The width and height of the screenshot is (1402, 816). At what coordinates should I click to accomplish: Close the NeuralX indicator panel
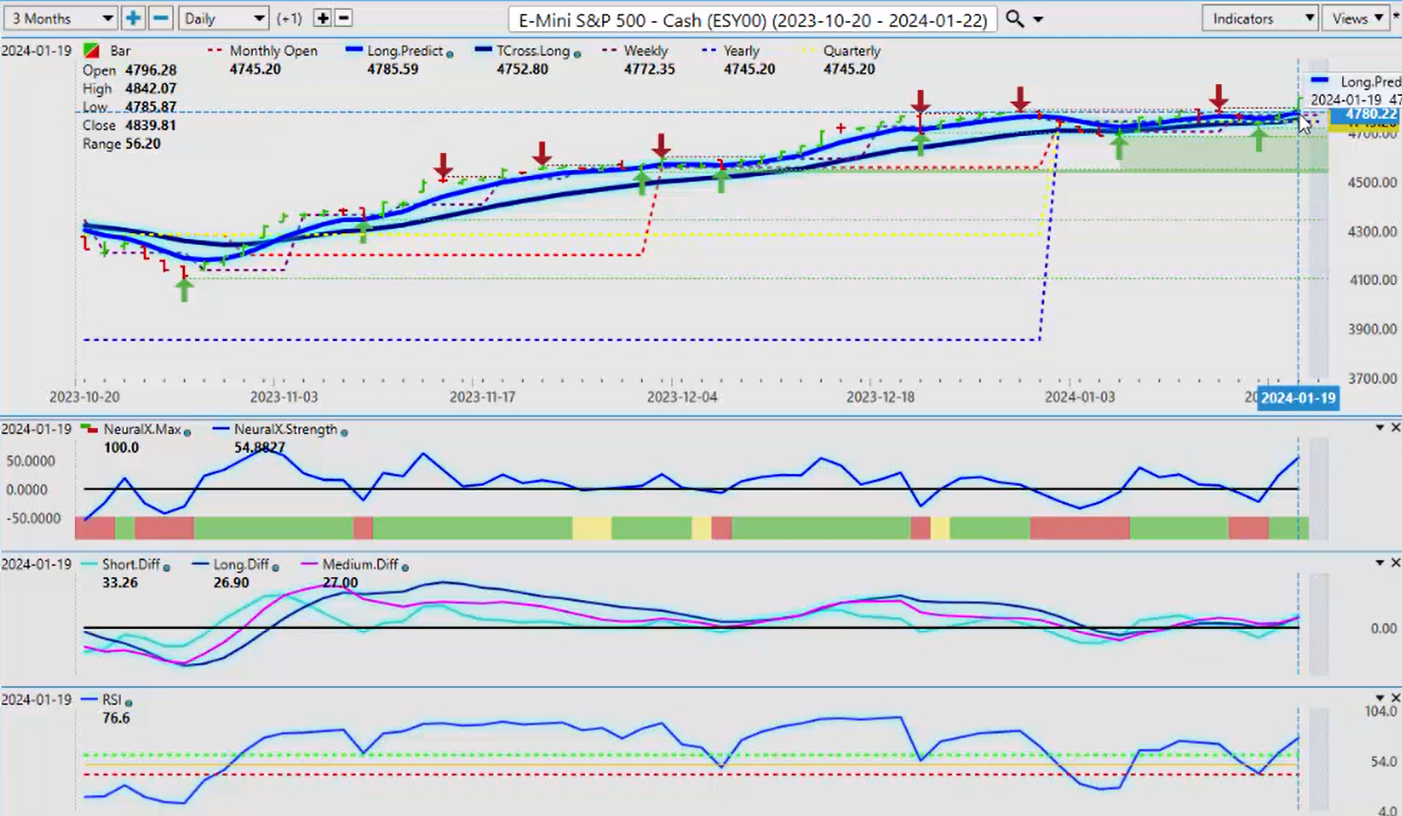coord(1395,427)
